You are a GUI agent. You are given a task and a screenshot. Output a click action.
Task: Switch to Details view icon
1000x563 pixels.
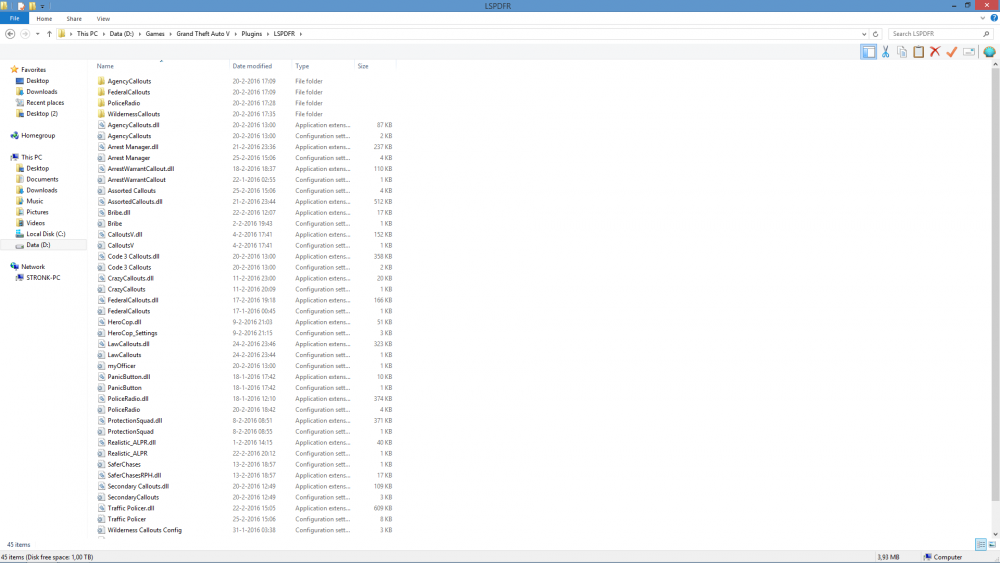(981, 545)
